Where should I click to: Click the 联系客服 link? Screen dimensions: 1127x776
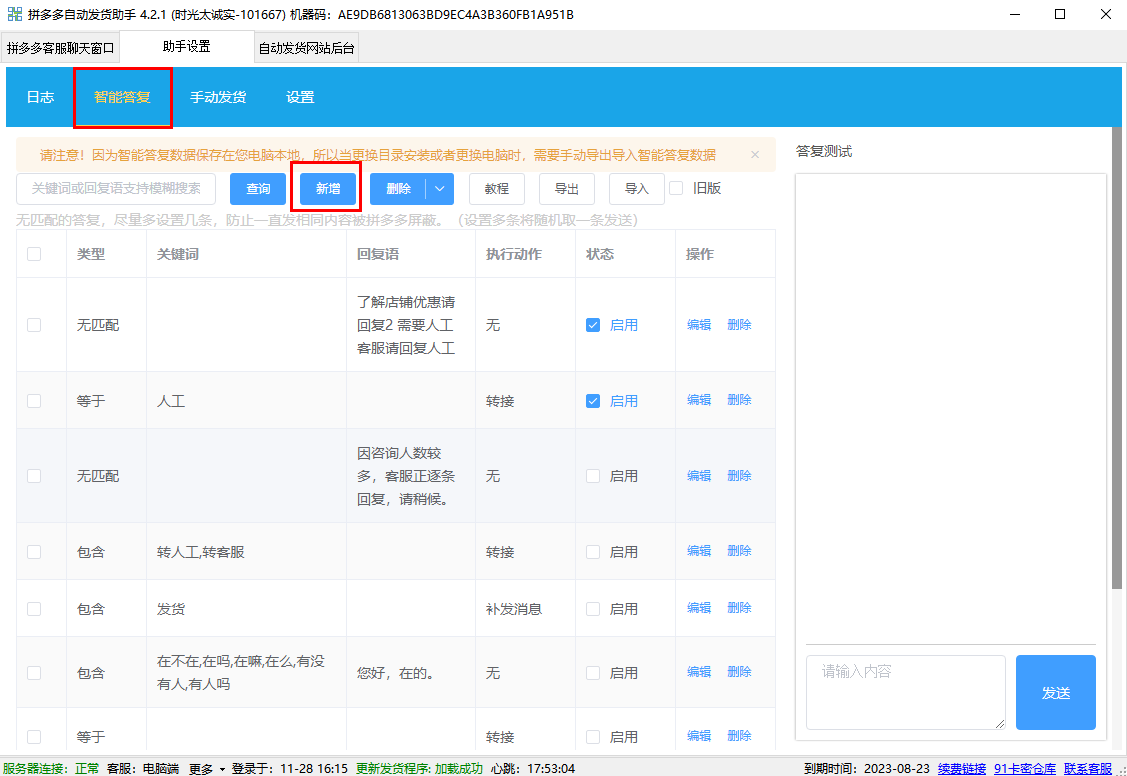(1087, 769)
